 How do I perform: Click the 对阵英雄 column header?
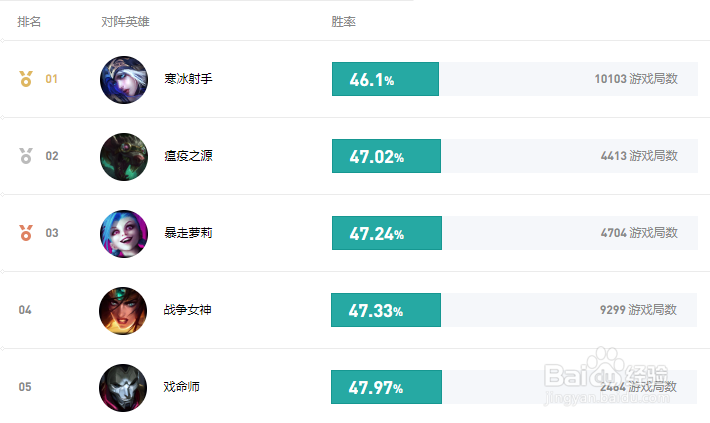[x=125, y=22]
